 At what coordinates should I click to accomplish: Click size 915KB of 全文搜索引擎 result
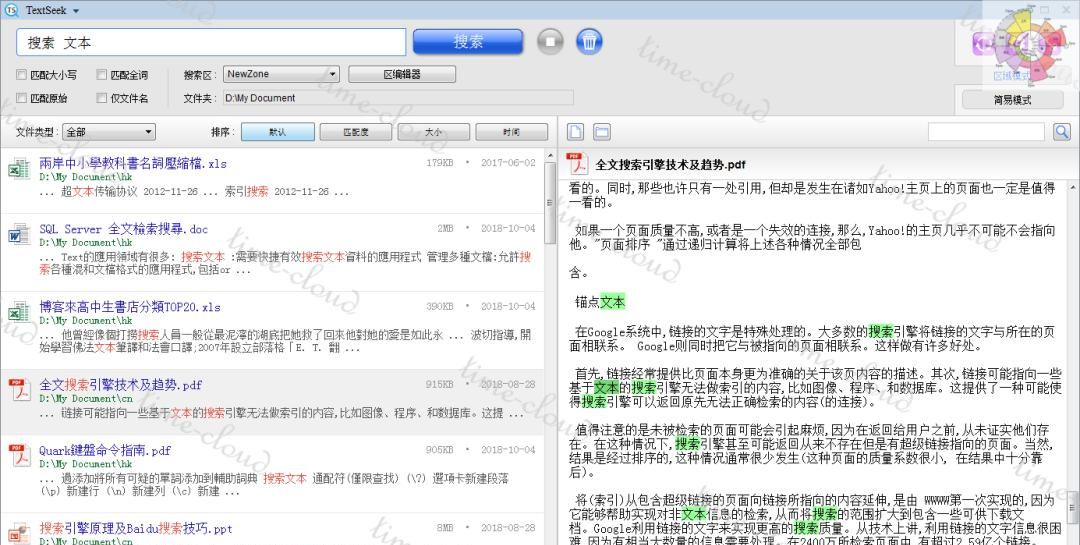coord(439,384)
